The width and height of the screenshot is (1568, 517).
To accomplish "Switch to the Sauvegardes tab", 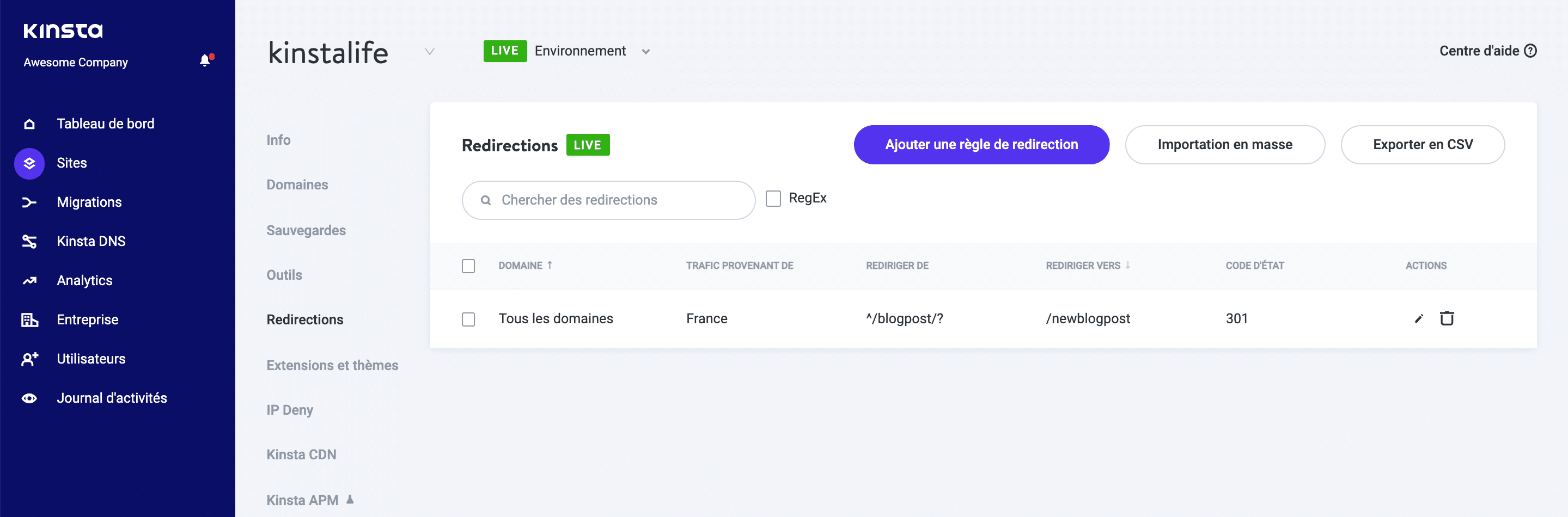I will [306, 231].
